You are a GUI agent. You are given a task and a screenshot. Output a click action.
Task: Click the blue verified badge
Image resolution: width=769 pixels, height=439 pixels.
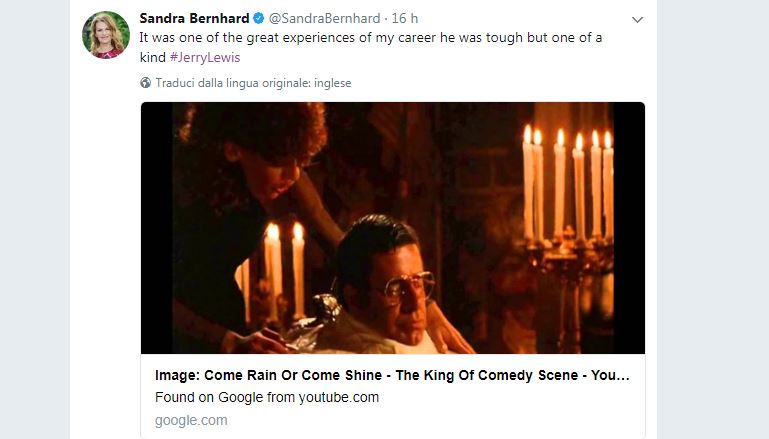pos(258,19)
